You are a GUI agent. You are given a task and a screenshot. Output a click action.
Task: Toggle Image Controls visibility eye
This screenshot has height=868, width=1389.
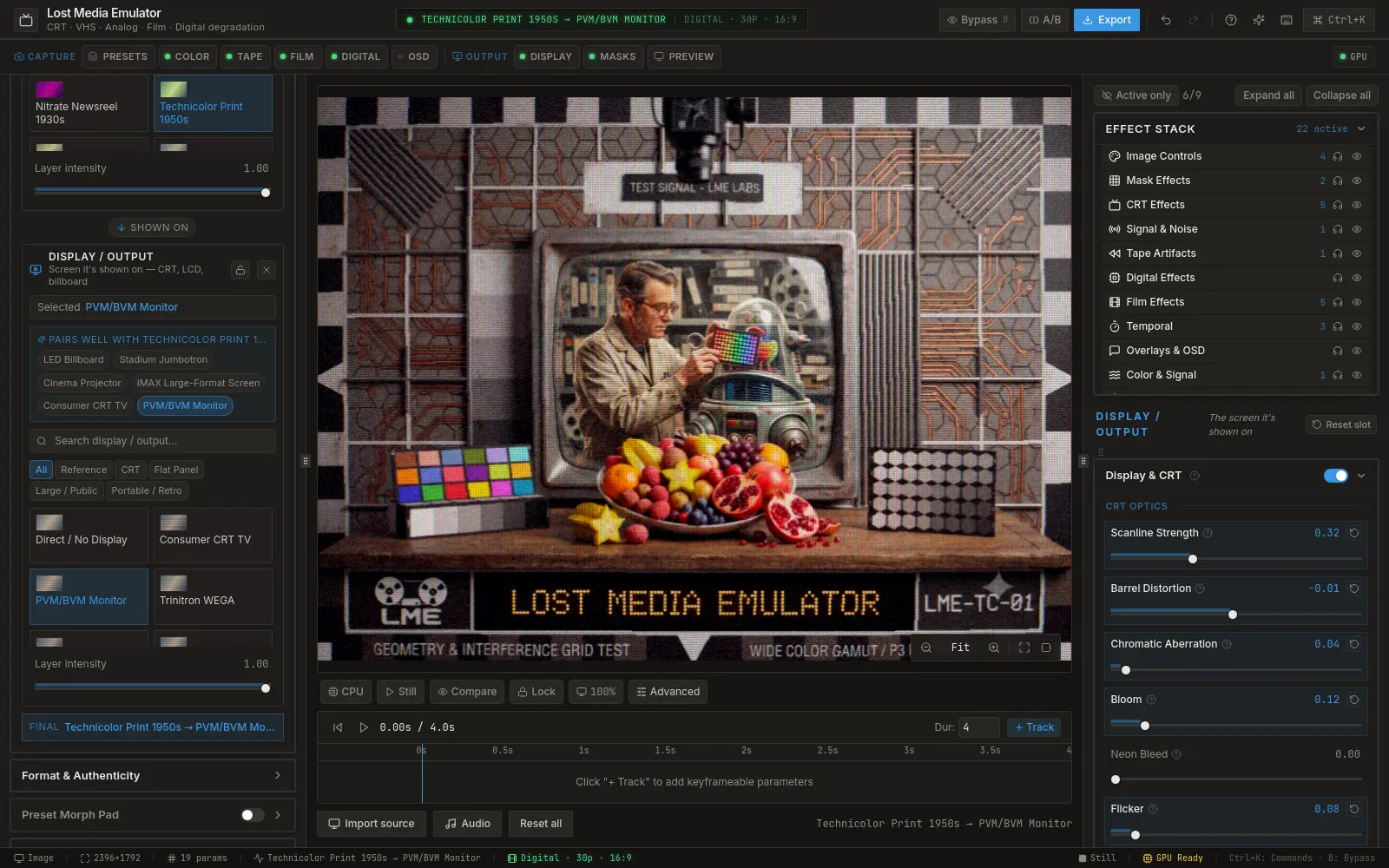[1356, 156]
